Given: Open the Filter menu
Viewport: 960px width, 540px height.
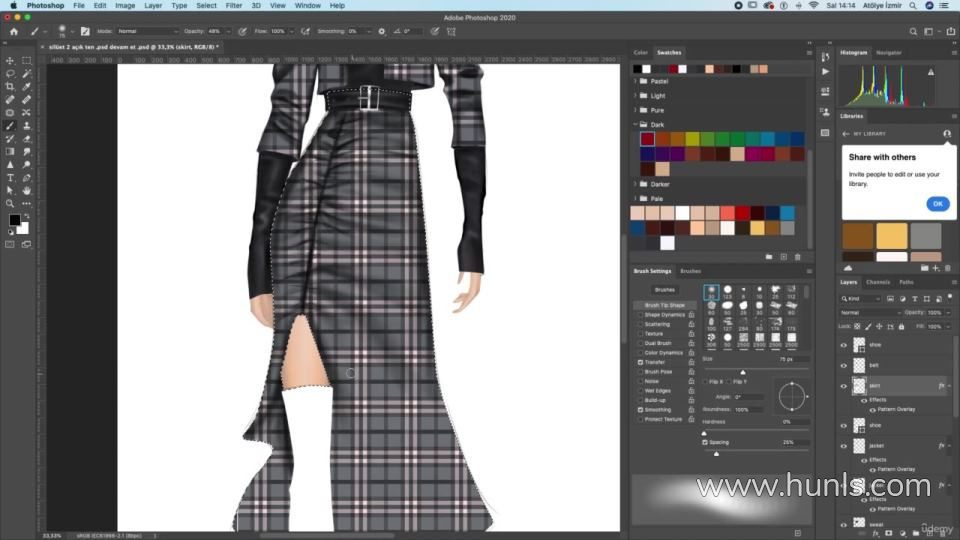Looking at the screenshot, I should (233, 5).
